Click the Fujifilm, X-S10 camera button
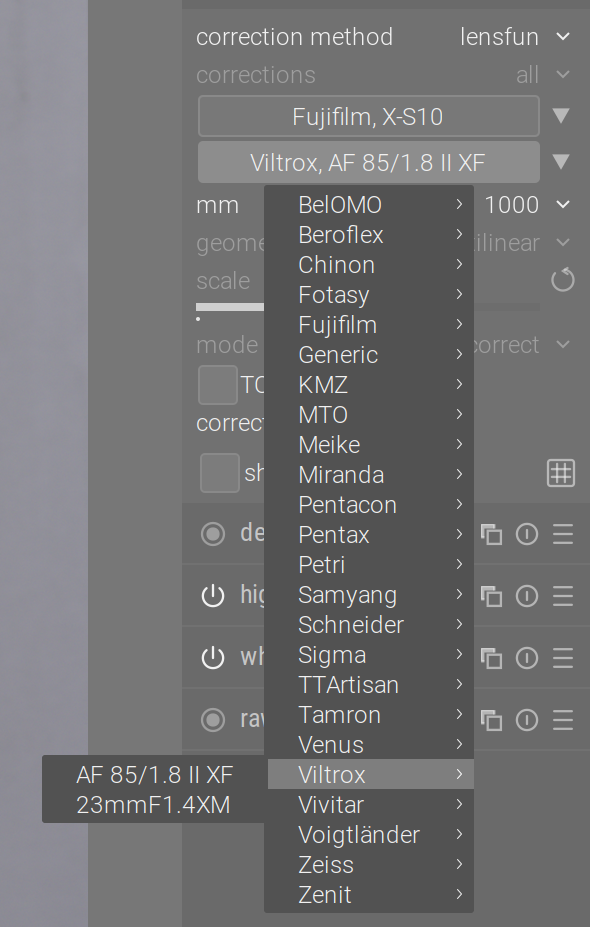The image size is (590, 927). 368,116
